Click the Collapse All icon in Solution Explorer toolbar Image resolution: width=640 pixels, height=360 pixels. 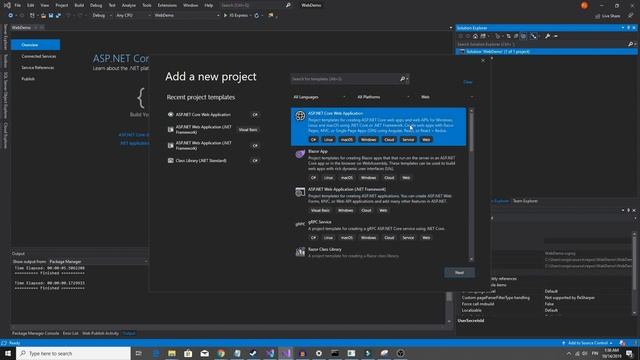point(516,36)
